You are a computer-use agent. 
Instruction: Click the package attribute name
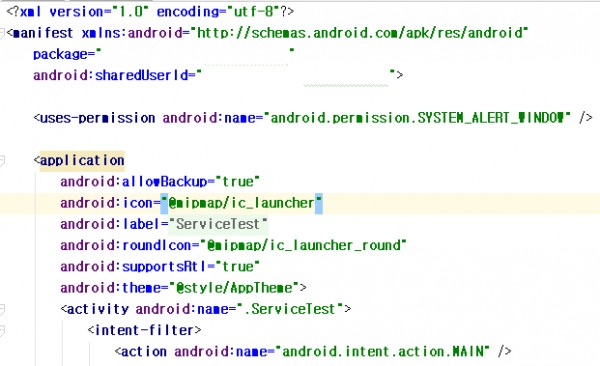click(x=60, y=54)
